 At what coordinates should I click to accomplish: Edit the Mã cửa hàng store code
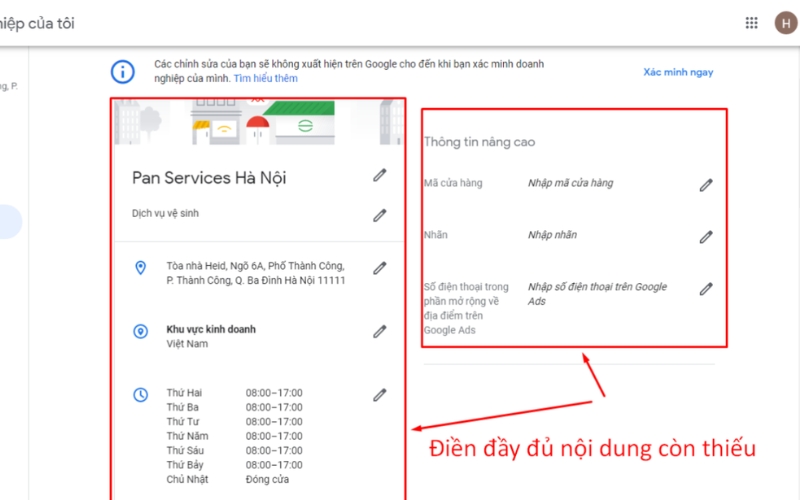(706, 185)
